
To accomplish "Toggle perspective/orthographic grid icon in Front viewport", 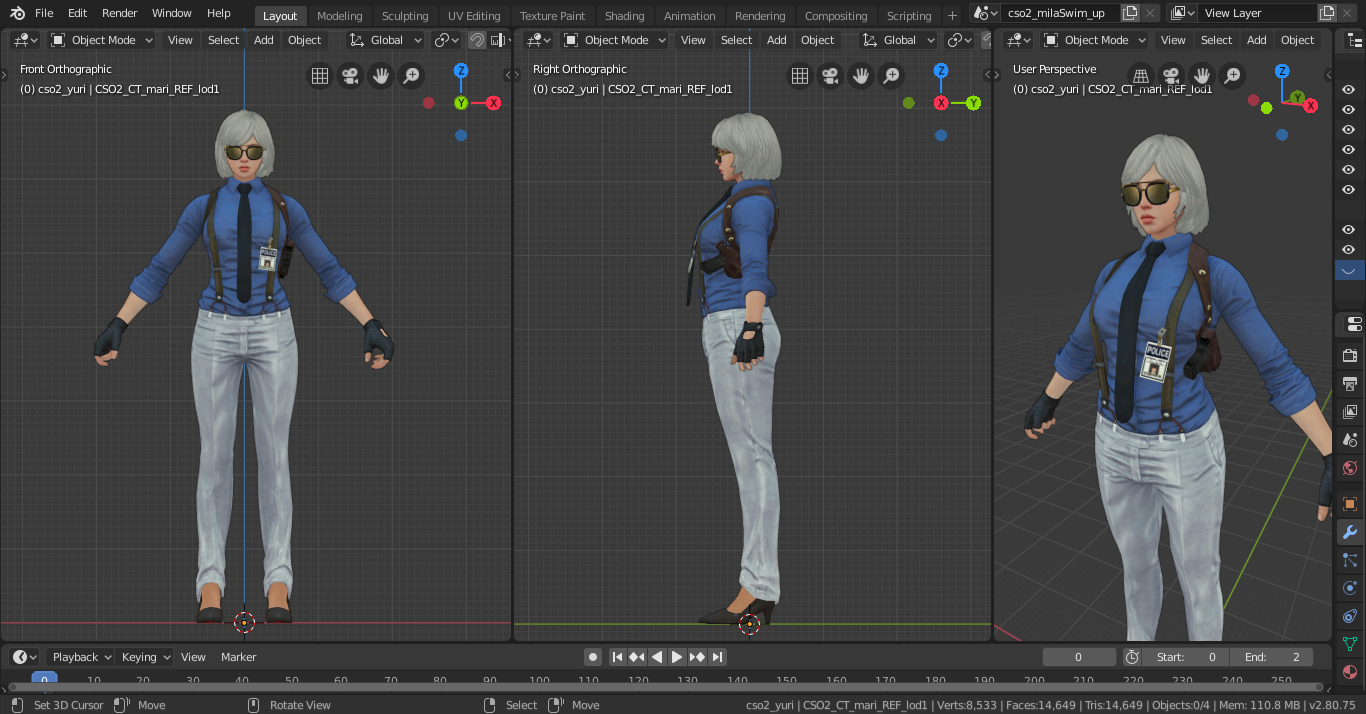I will 319,76.
